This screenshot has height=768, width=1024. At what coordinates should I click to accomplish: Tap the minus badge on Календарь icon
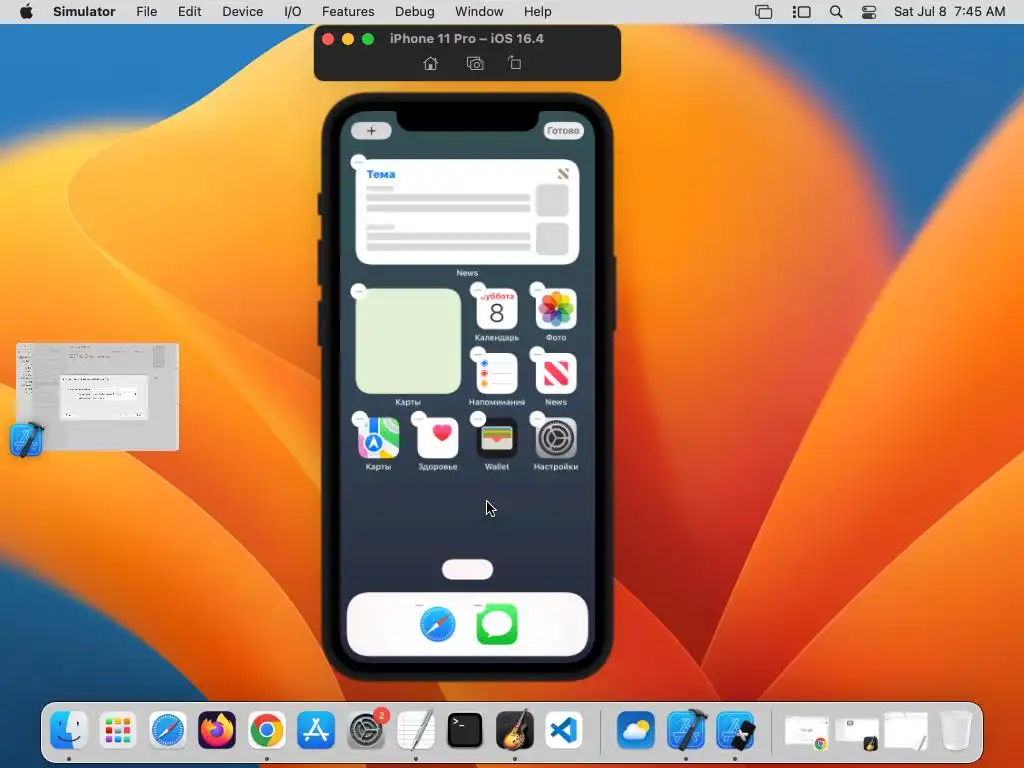478,289
